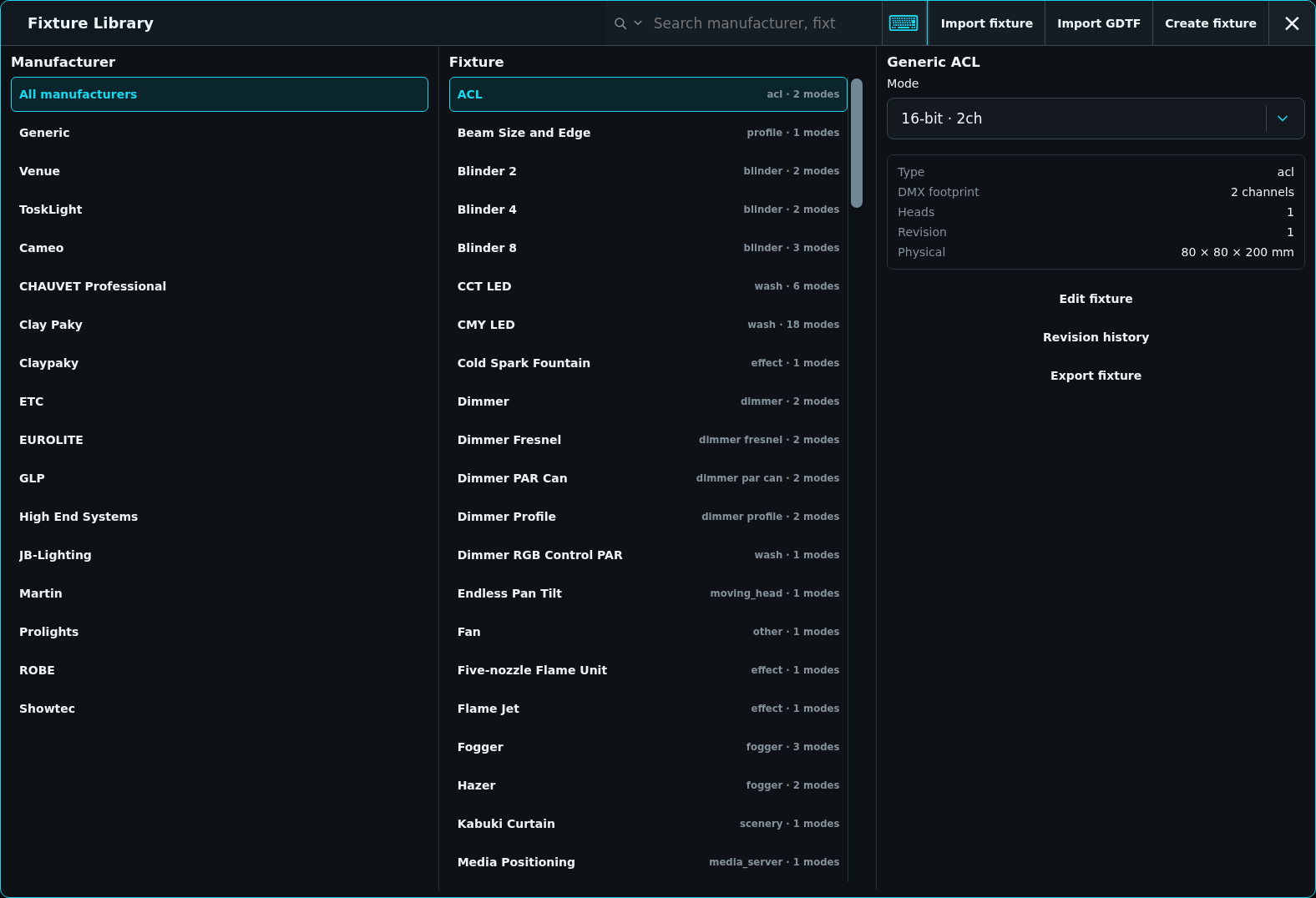Image resolution: width=1316 pixels, height=898 pixels.
Task: Select the CMY LED fixture
Action: coord(648,325)
